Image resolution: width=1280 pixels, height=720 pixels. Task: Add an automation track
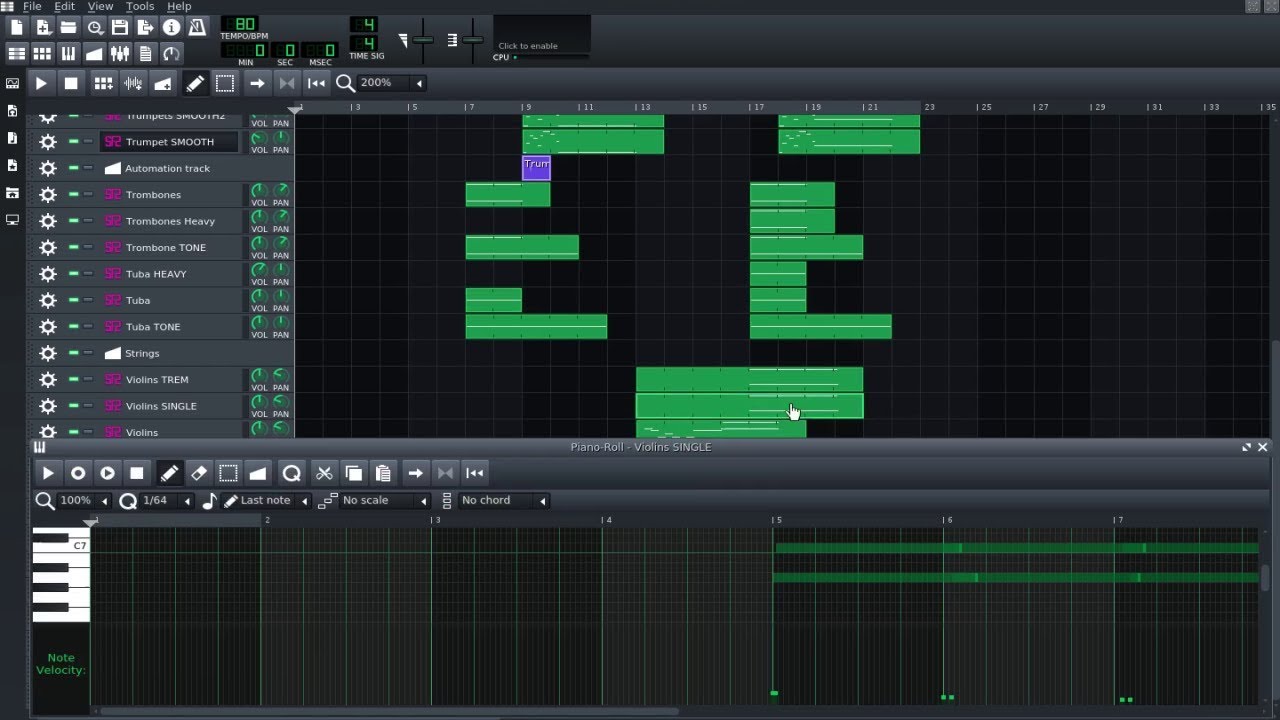163,83
